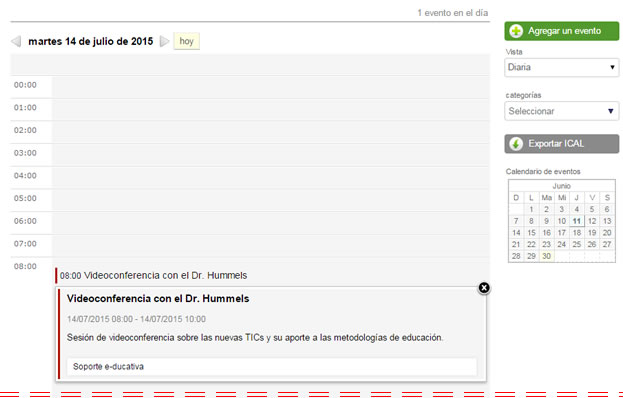Select day 3 in the mini calendar

tap(561, 209)
